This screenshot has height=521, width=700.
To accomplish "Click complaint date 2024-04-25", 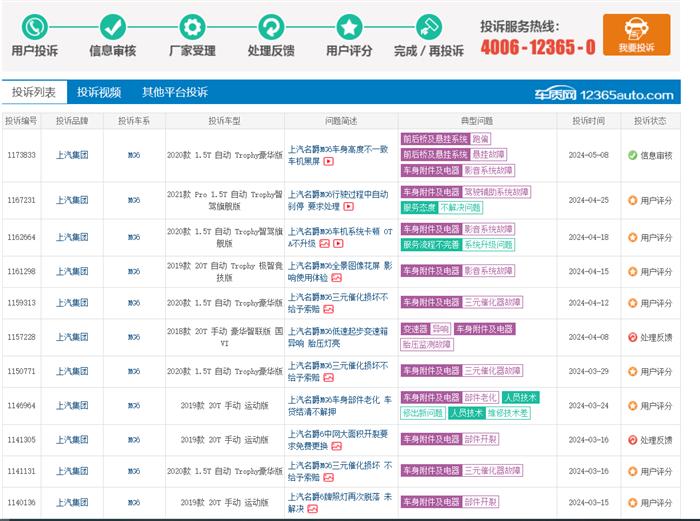I will (588, 200).
